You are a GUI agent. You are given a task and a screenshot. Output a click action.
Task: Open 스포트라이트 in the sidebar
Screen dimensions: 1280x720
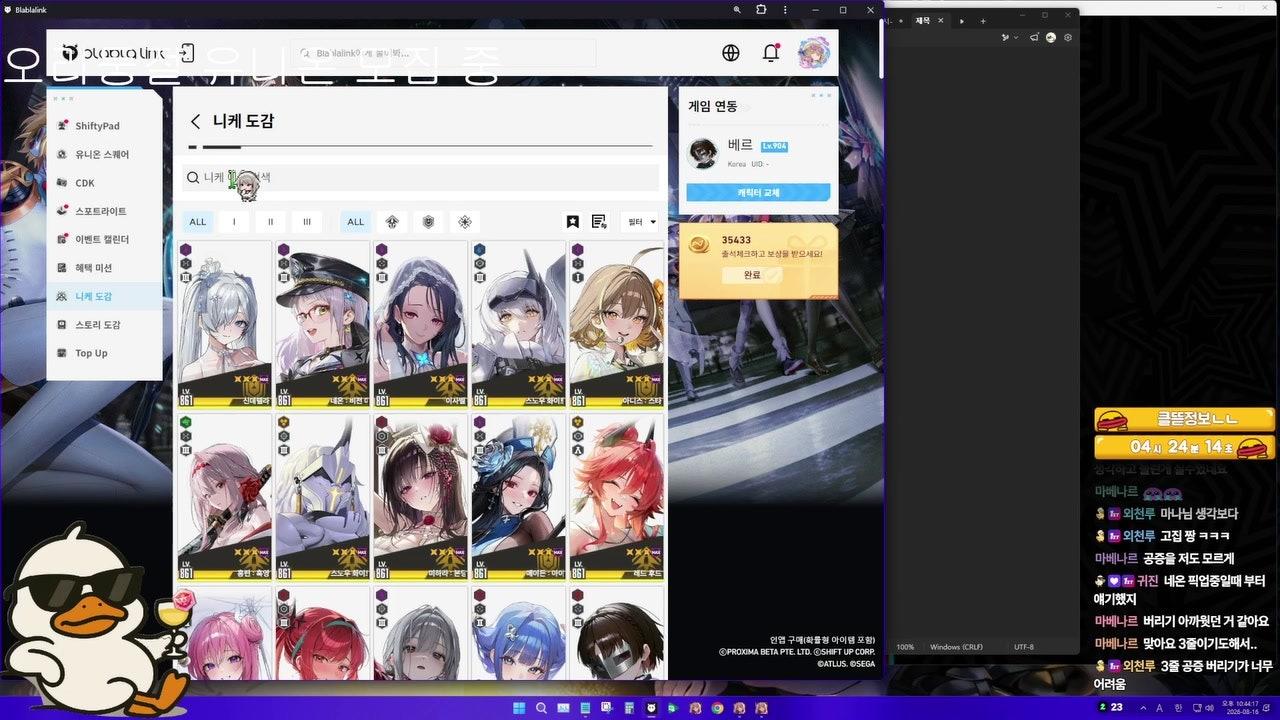(x=104, y=212)
